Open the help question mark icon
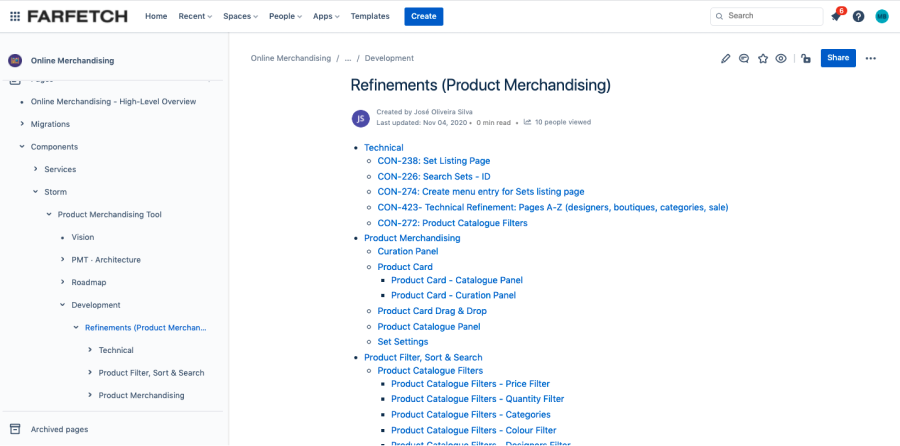 858,16
